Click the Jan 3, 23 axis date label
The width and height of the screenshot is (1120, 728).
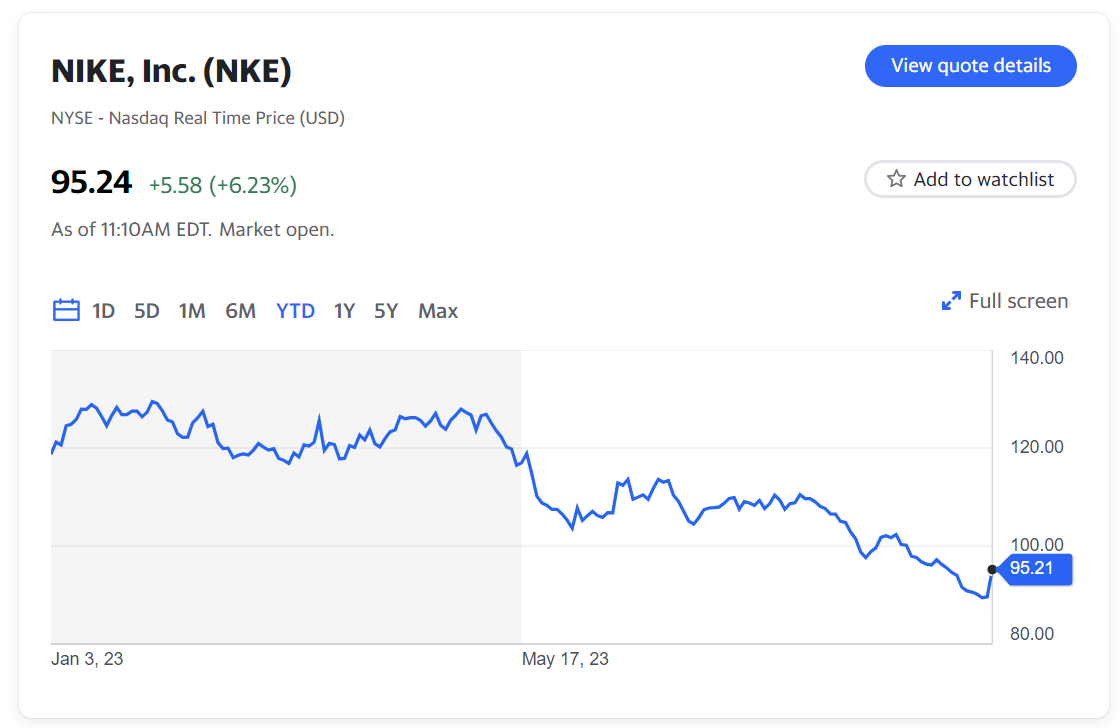[87, 659]
